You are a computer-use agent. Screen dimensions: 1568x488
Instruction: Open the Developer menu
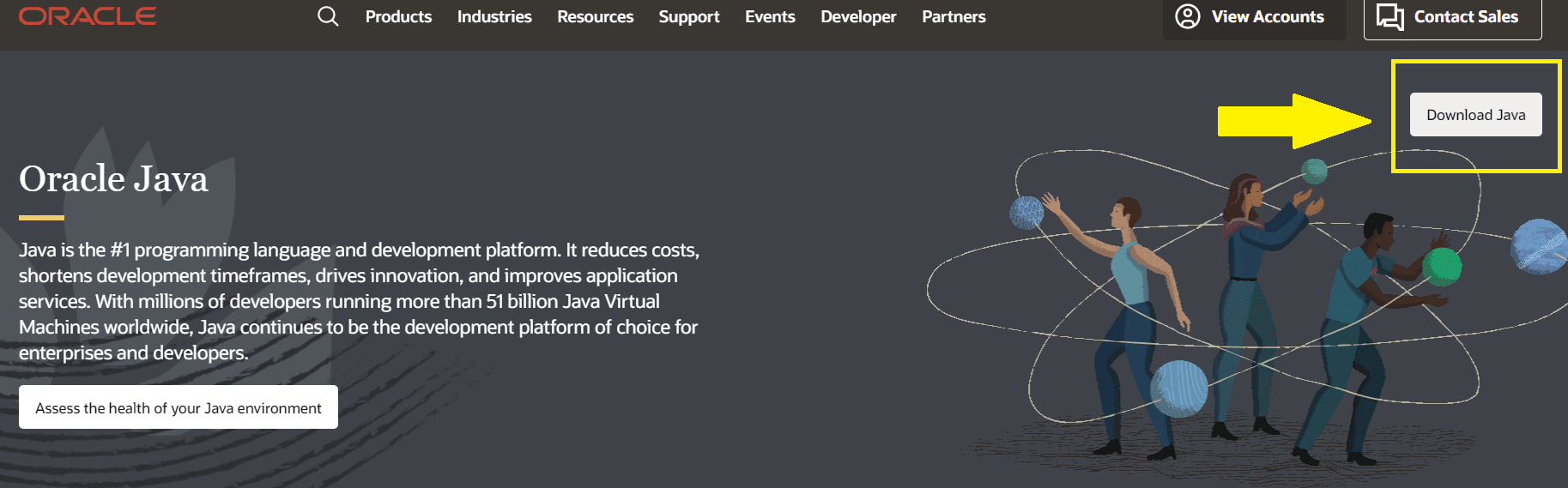coord(858,16)
